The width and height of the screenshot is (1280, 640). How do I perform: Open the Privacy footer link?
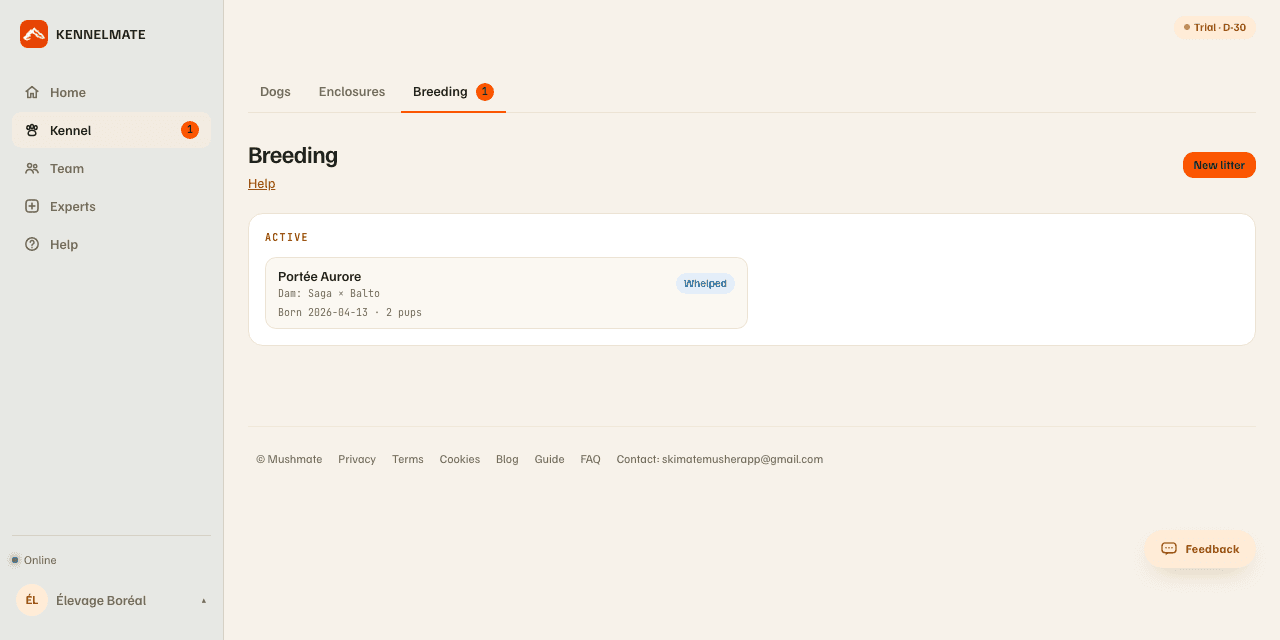click(x=357, y=459)
